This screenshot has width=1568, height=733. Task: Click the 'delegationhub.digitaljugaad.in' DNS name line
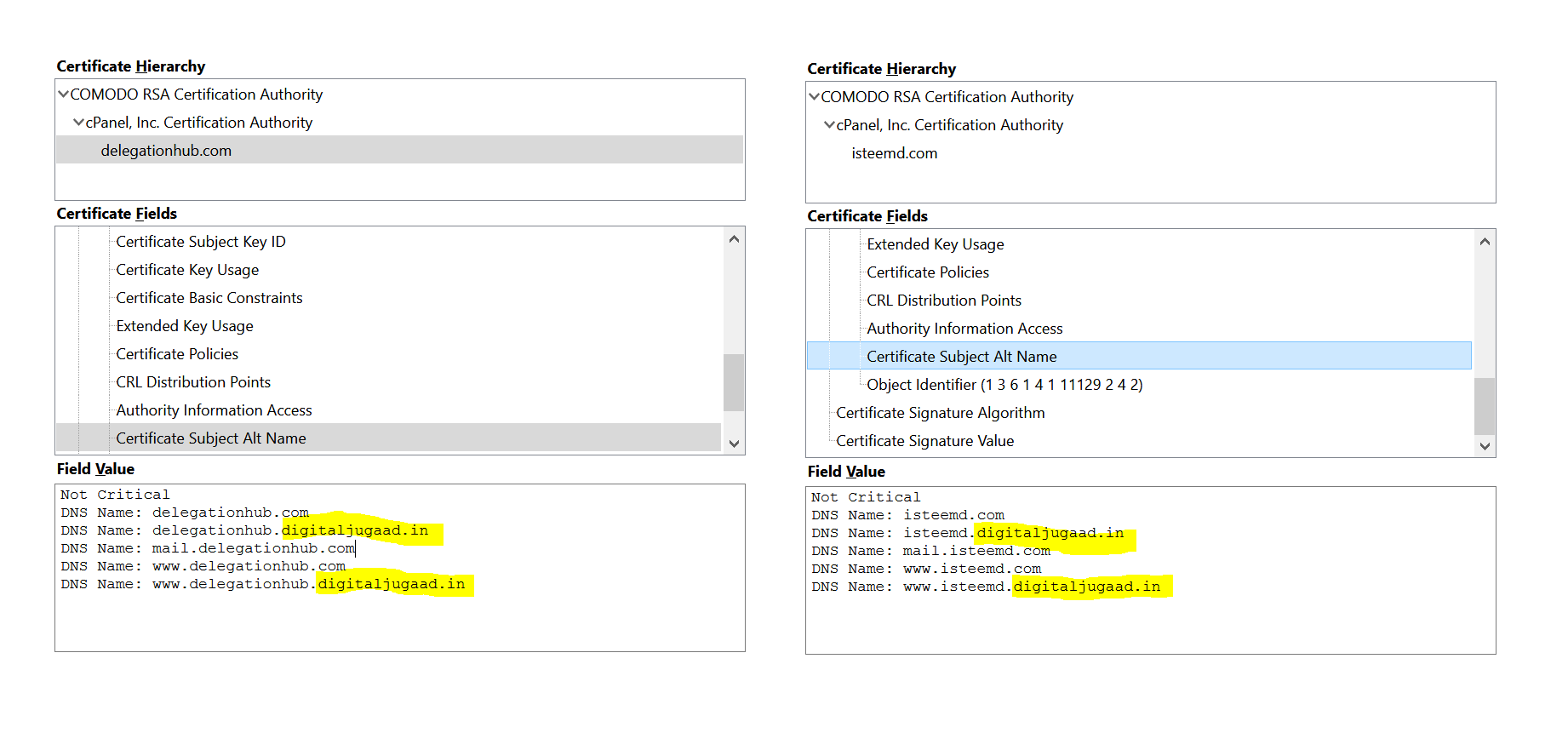click(244, 530)
